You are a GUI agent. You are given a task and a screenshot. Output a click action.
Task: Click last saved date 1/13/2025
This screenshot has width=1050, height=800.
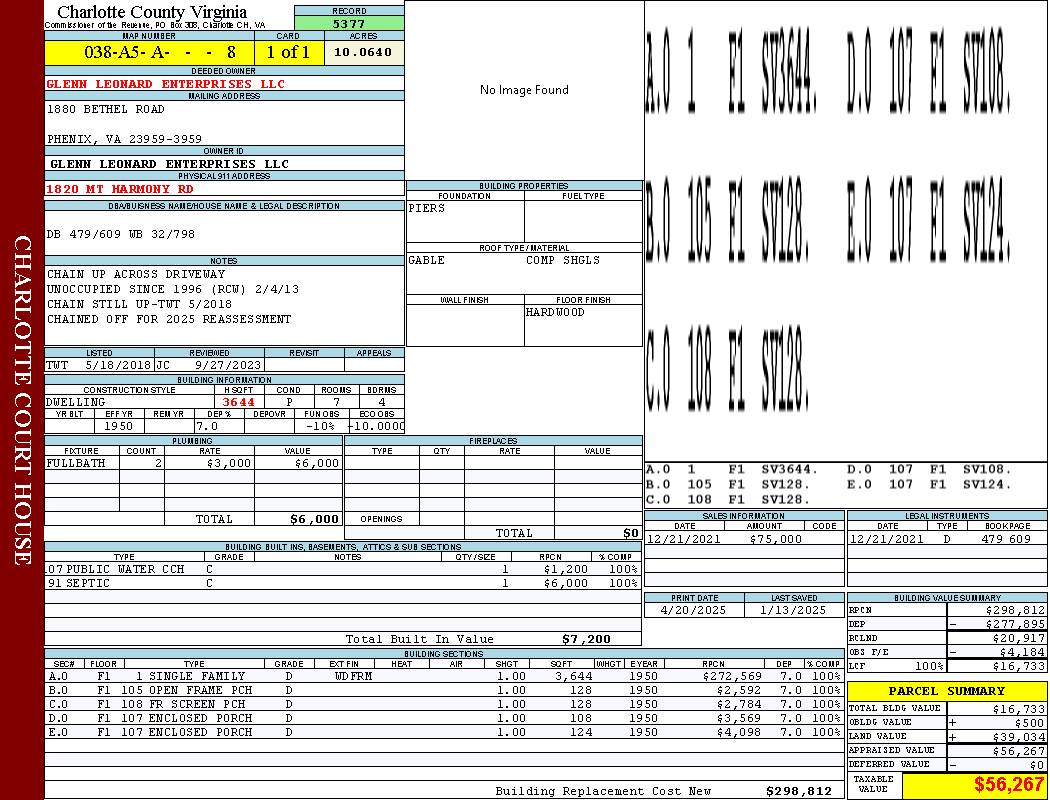tap(793, 611)
